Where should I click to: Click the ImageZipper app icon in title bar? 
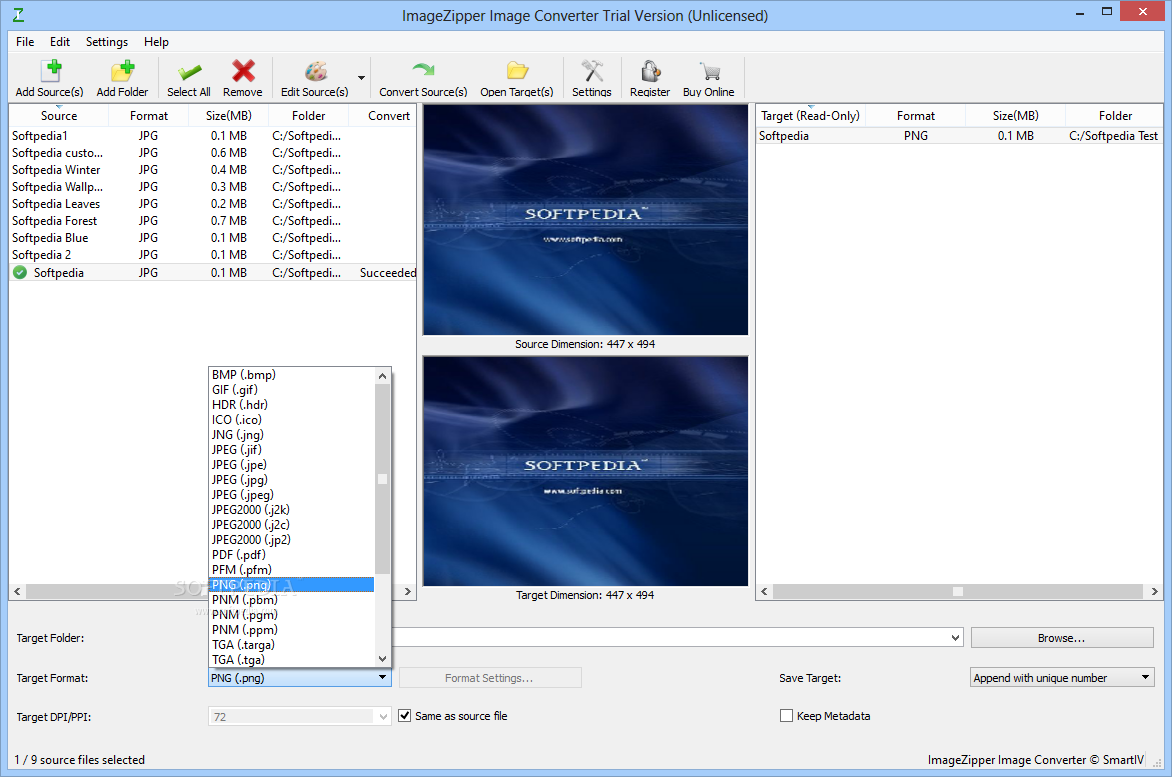[x=19, y=15]
